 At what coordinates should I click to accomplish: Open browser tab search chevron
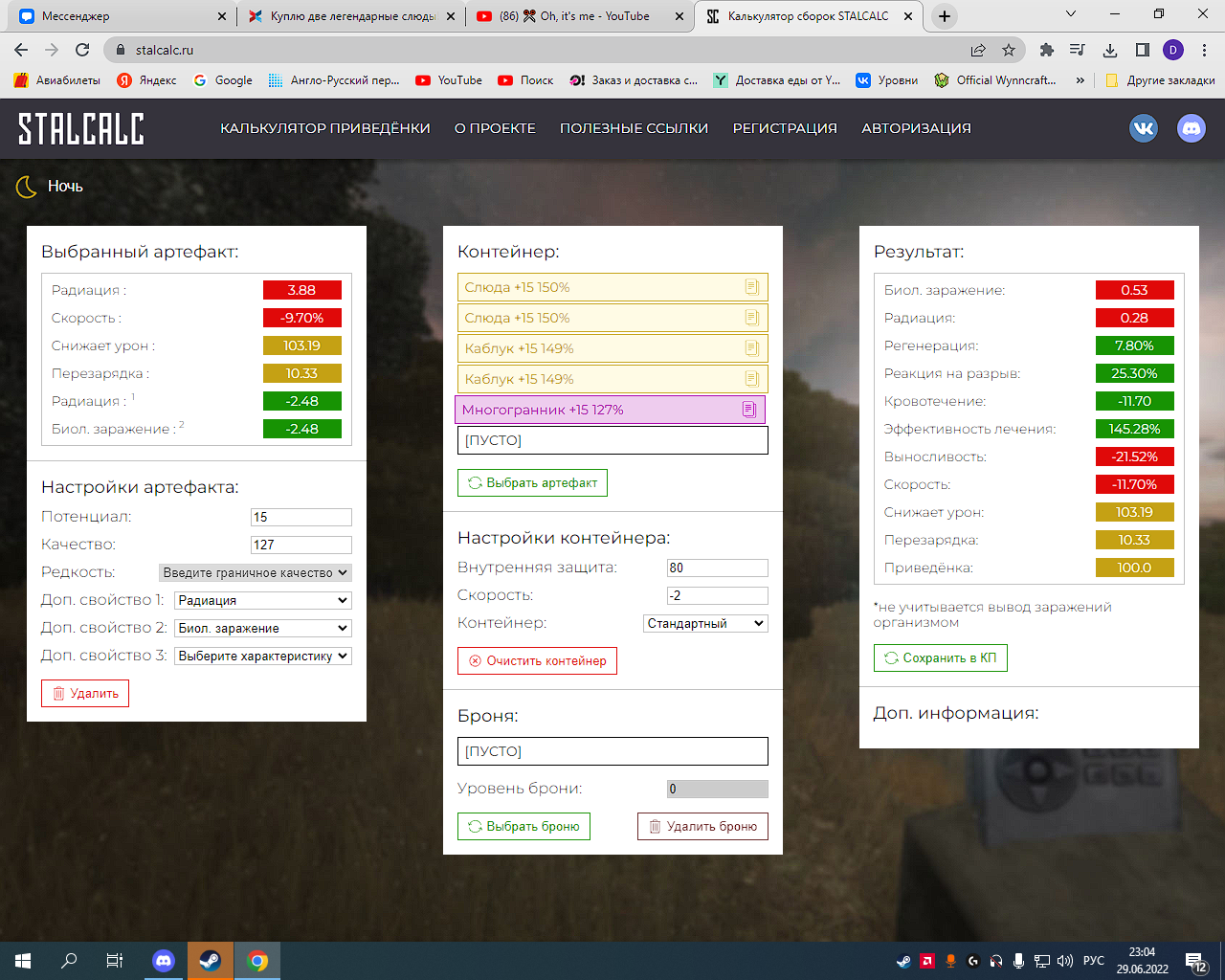coord(1071,14)
